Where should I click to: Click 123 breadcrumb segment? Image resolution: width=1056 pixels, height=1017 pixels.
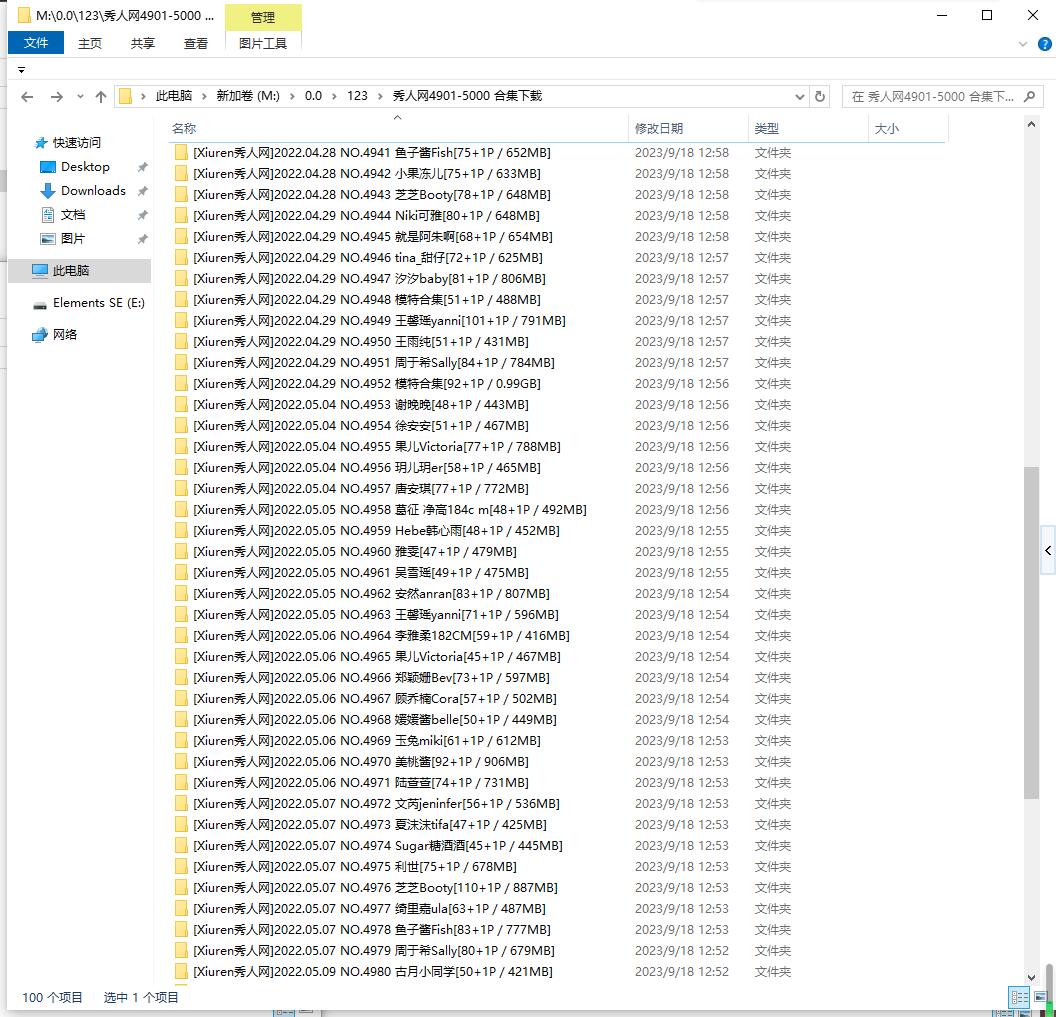(357, 96)
